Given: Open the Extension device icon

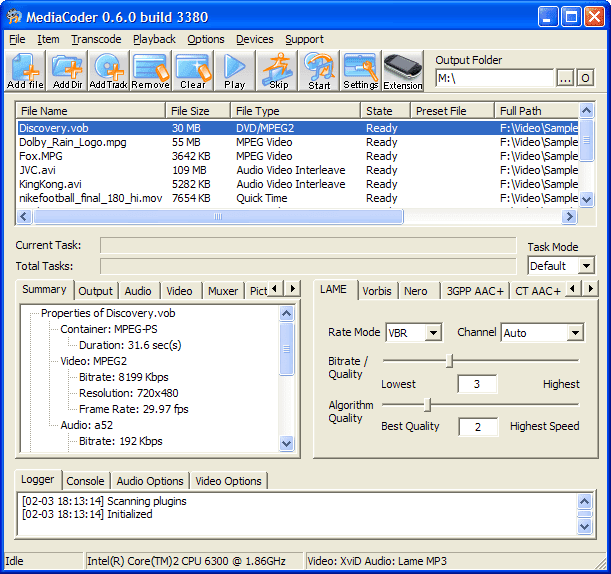Looking at the screenshot, I should [x=403, y=71].
